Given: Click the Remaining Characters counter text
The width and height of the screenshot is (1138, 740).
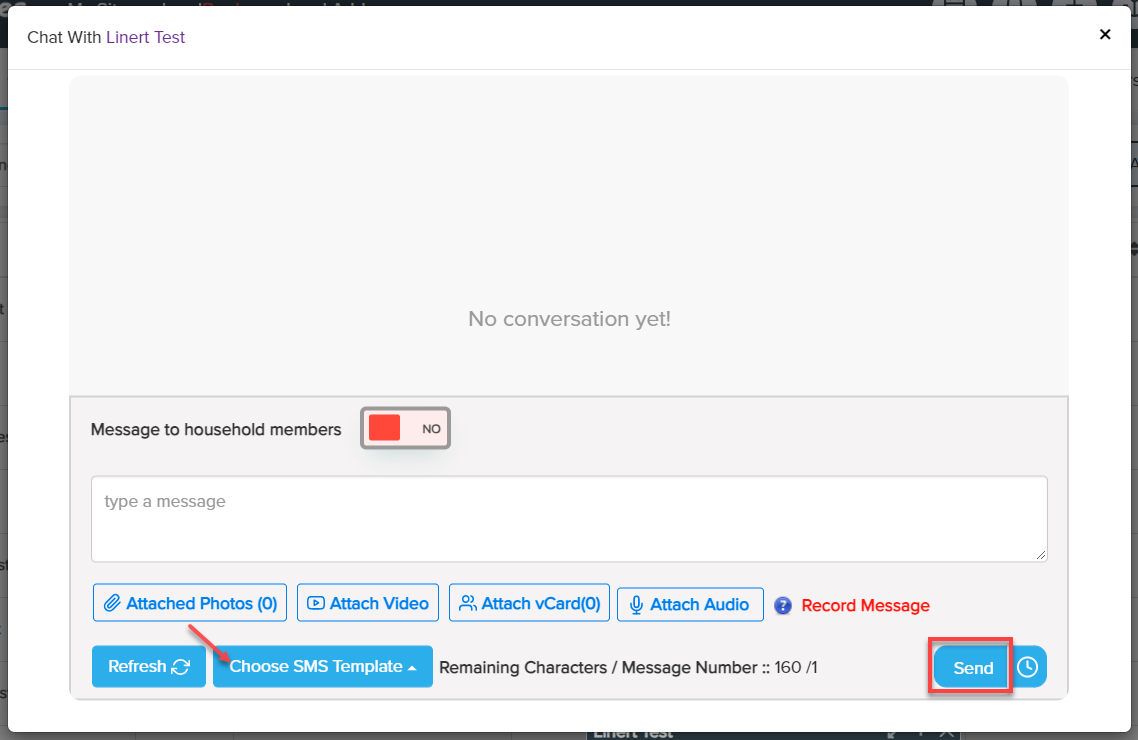Looking at the screenshot, I should [628, 667].
